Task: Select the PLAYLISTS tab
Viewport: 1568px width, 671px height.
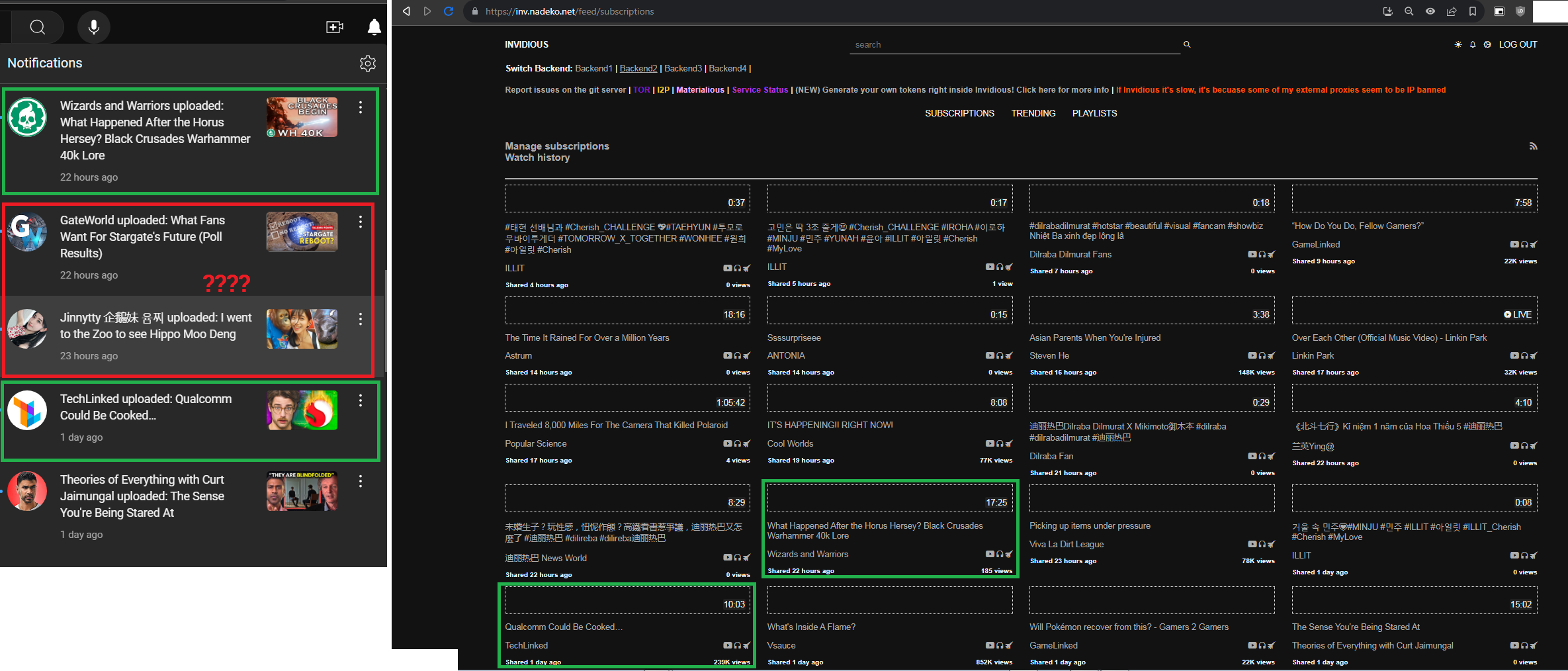Action: 1094,113
